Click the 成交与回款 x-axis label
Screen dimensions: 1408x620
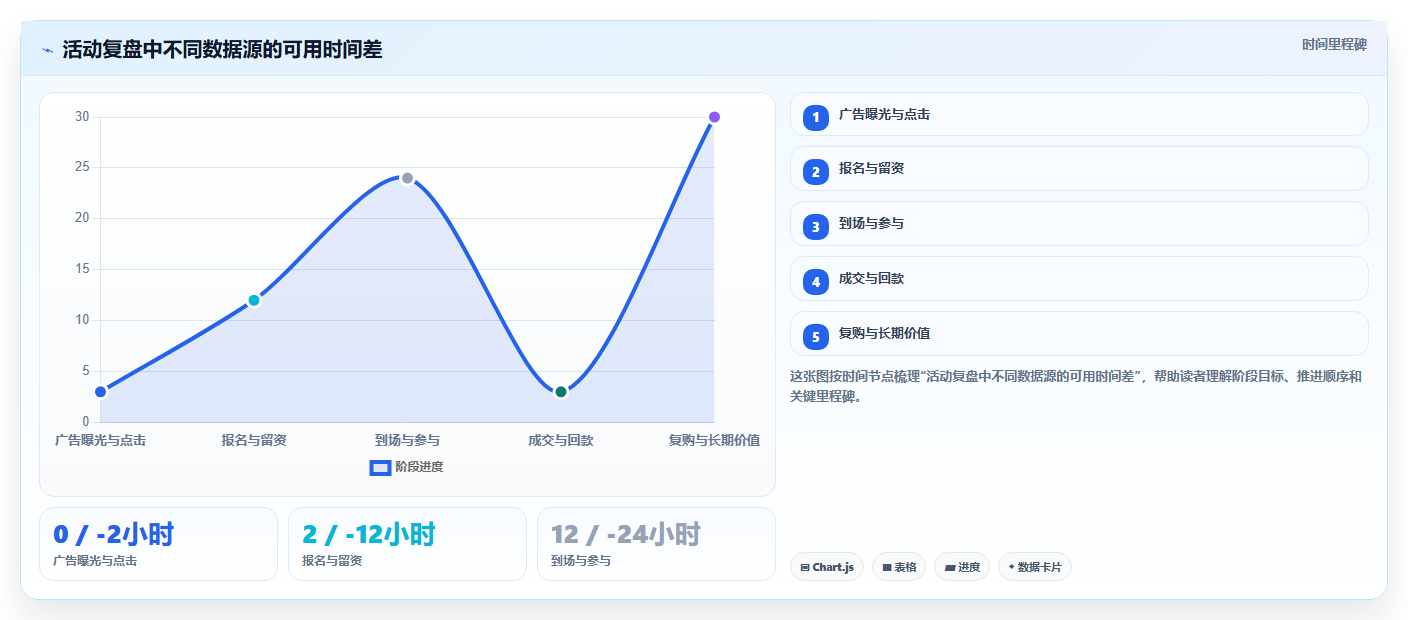click(561, 440)
